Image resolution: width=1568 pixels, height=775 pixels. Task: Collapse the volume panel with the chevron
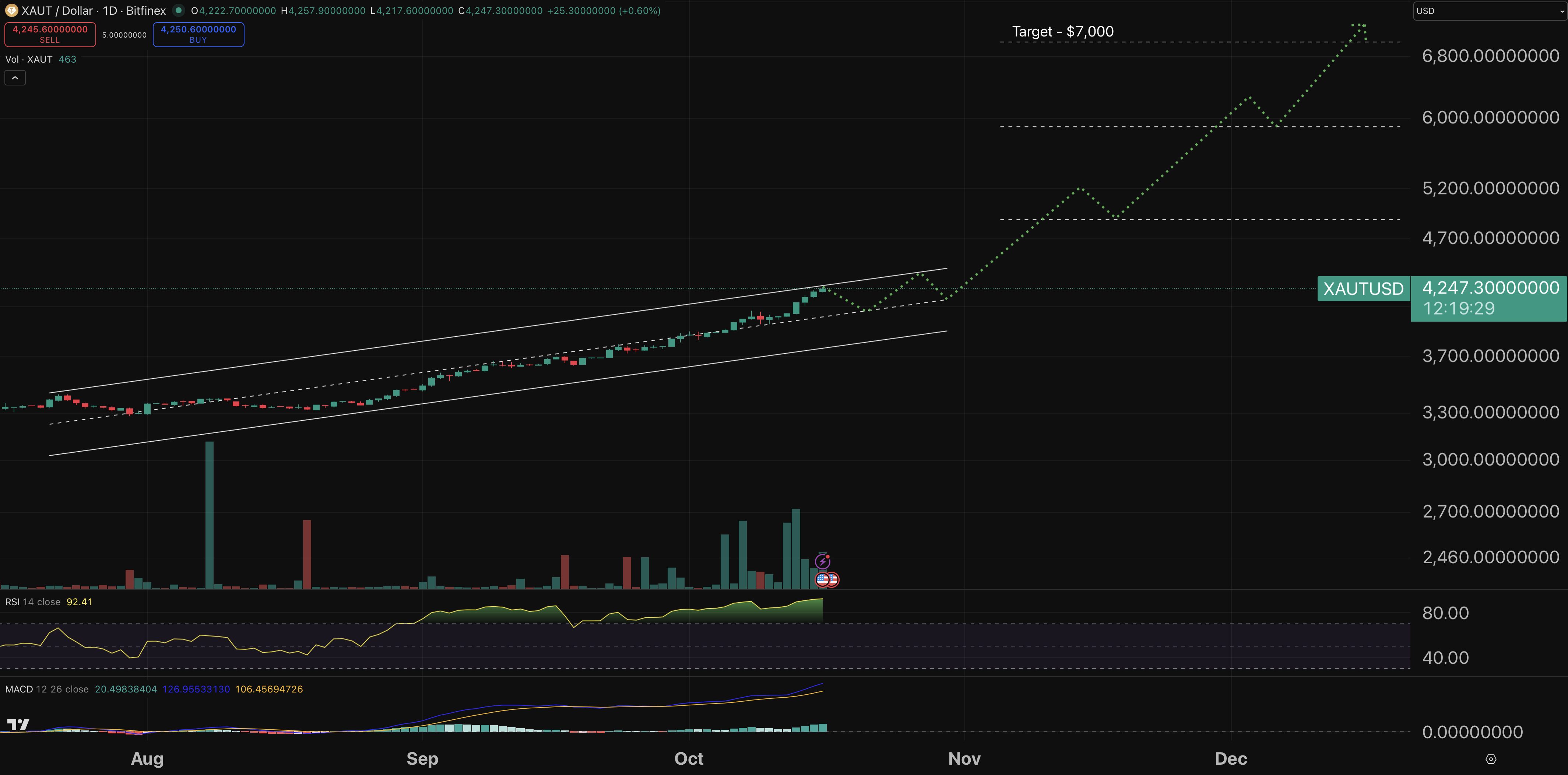[x=15, y=77]
